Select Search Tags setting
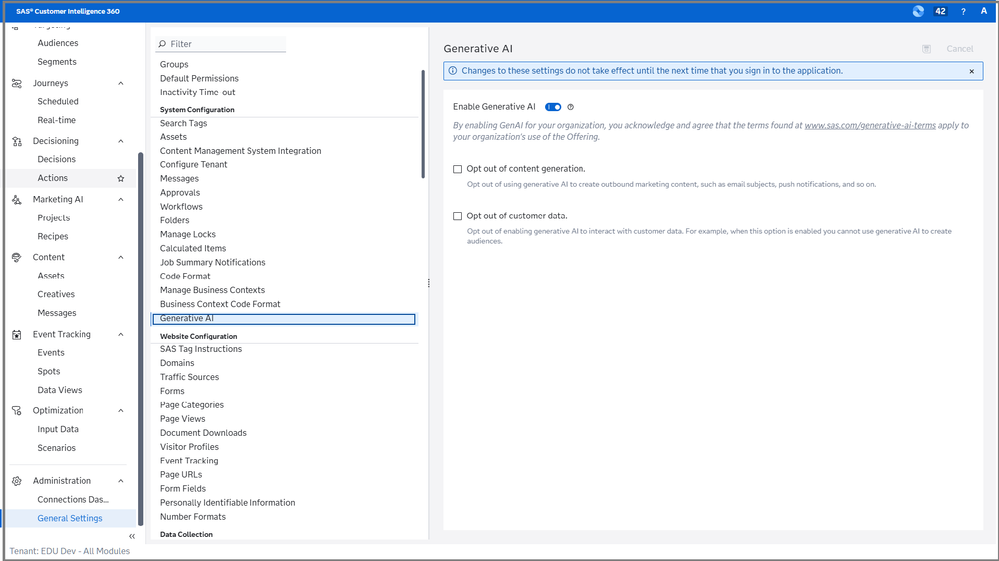 tap(183, 124)
